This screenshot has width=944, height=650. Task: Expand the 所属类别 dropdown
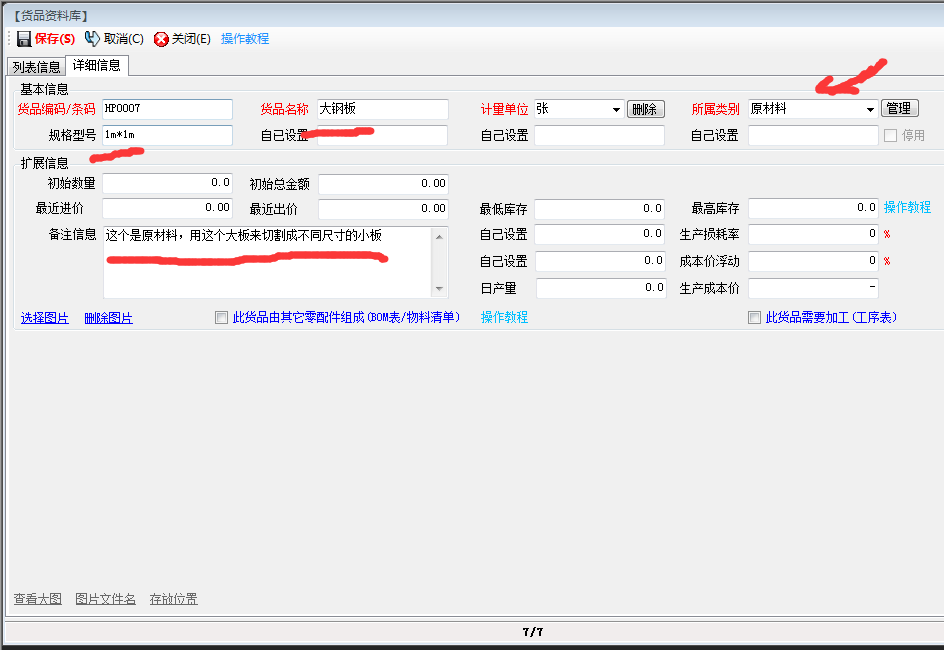(x=870, y=109)
